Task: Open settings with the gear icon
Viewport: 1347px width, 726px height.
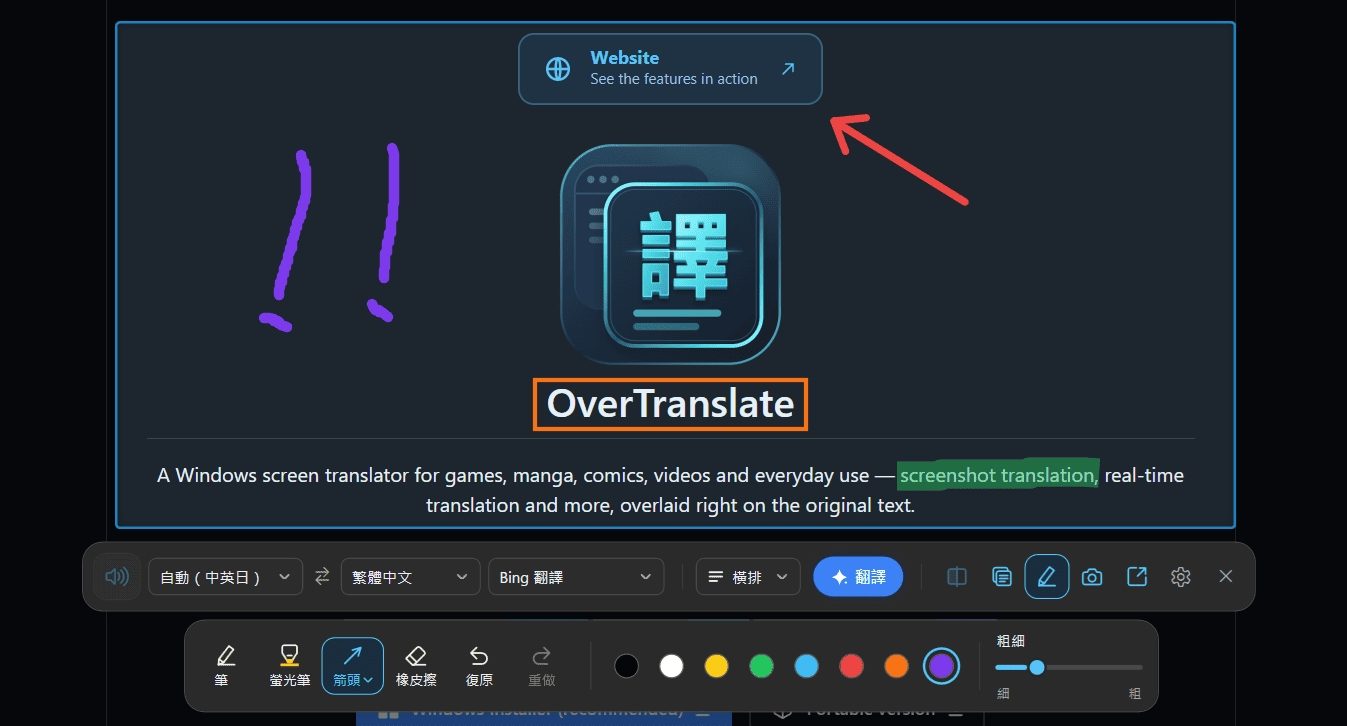Action: 1181,577
